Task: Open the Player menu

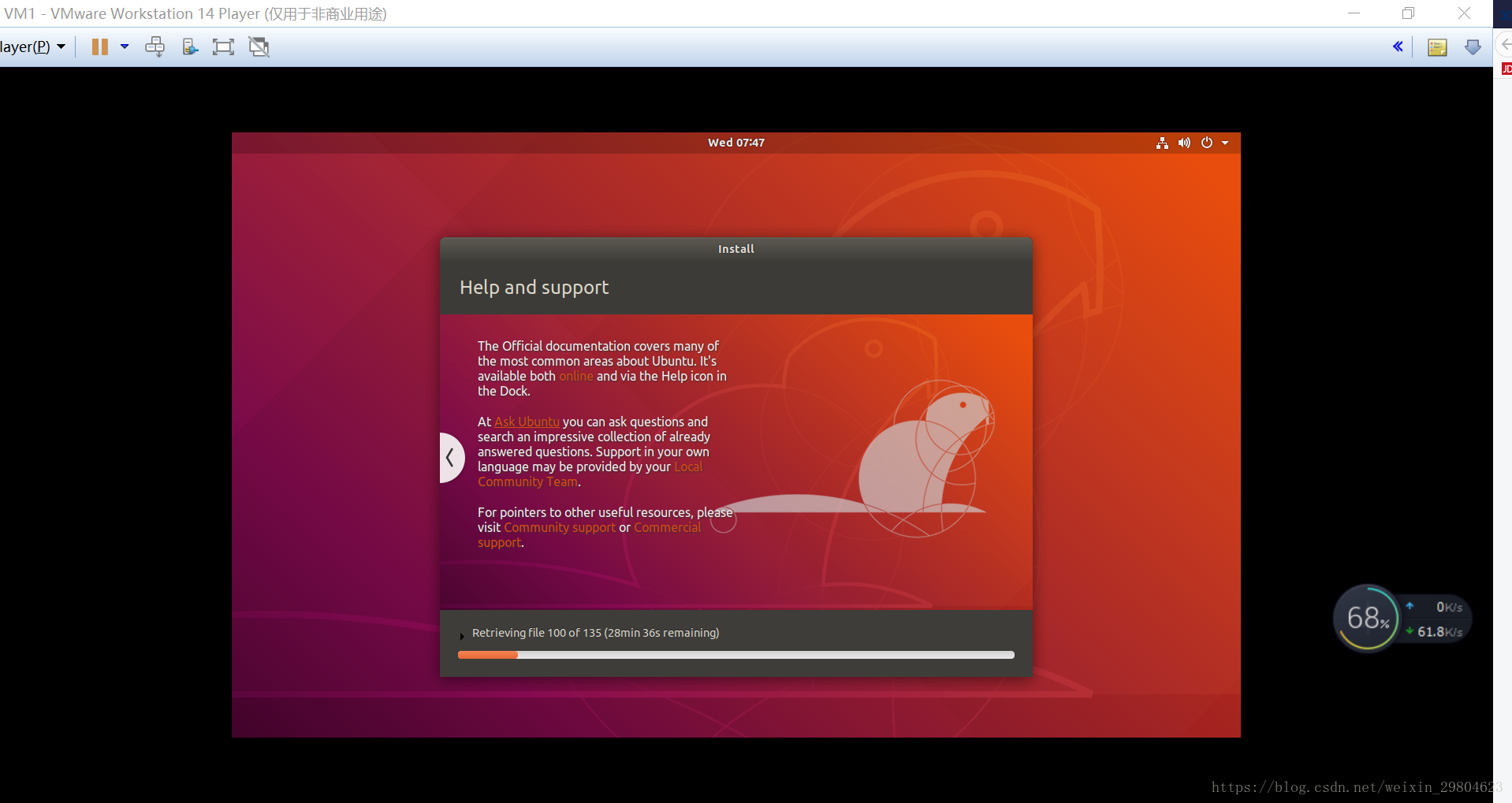Action: 32,46
